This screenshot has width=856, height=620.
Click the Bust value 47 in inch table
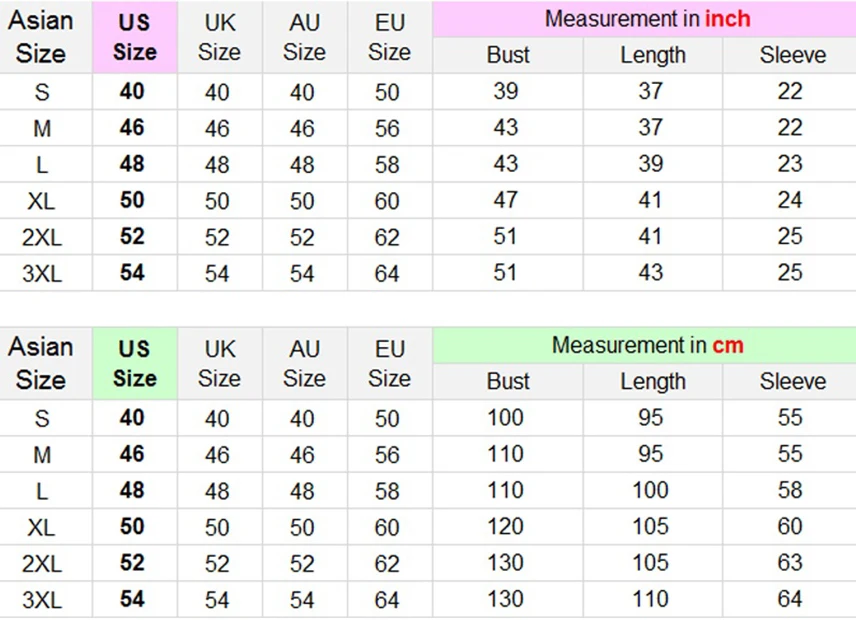(x=506, y=200)
